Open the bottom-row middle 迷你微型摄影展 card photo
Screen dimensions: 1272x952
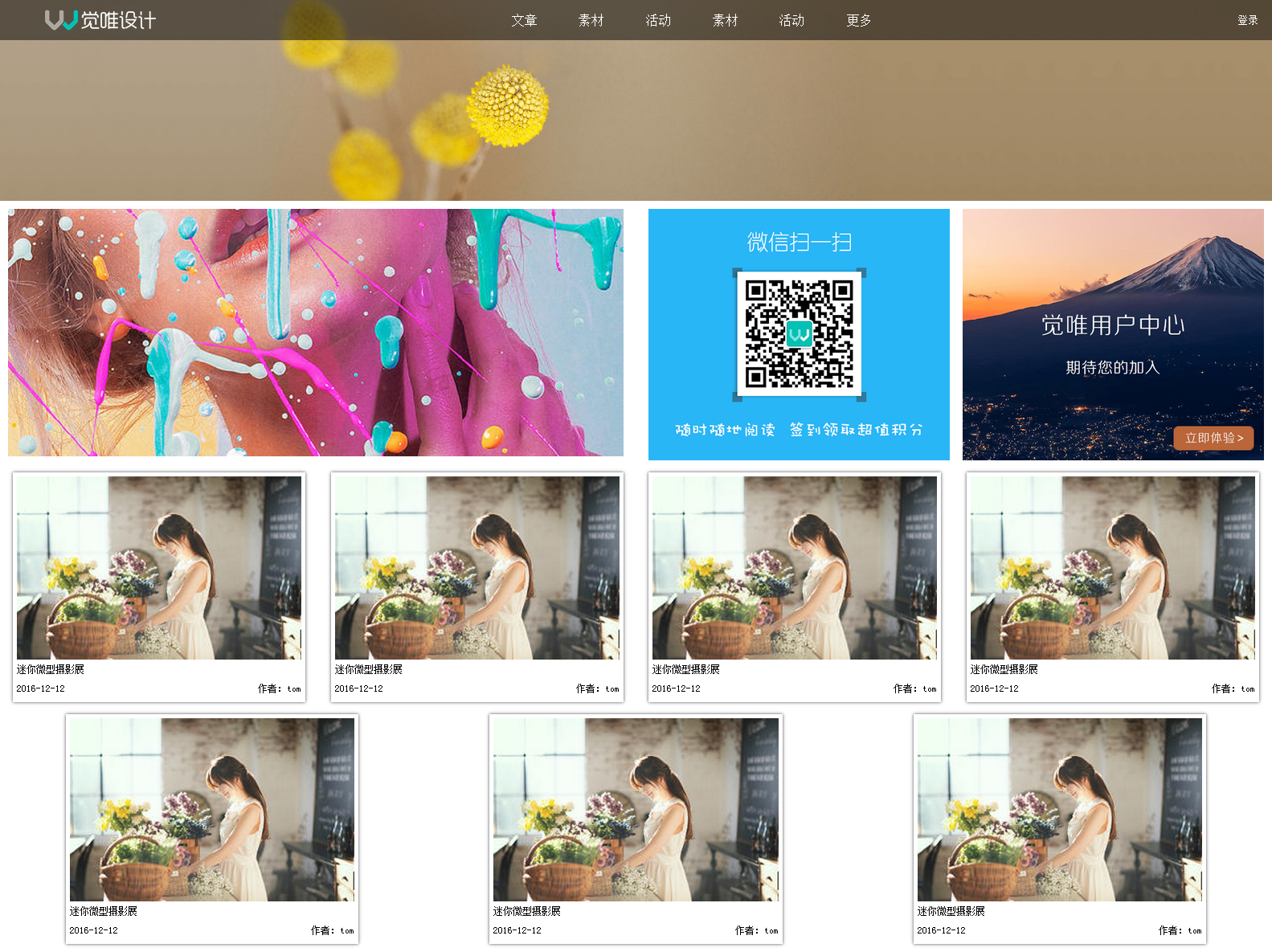point(636,810)
